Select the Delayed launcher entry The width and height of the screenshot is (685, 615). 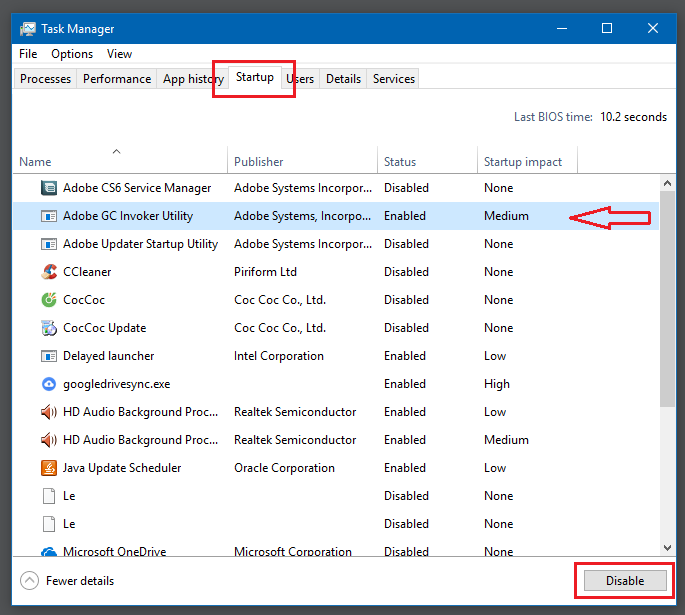coord(336,356)
